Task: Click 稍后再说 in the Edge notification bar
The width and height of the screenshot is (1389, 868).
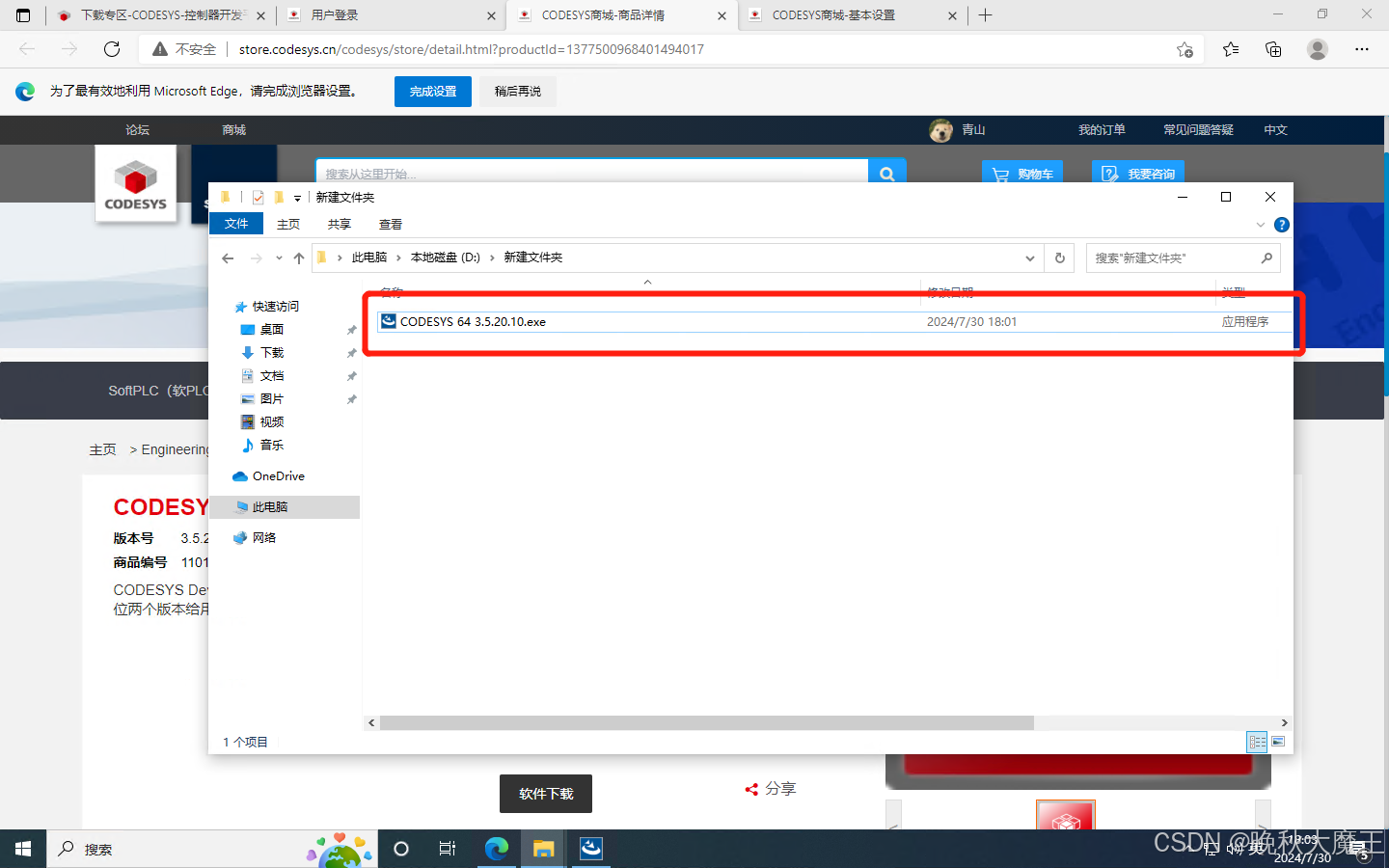Action: (518, 92)
